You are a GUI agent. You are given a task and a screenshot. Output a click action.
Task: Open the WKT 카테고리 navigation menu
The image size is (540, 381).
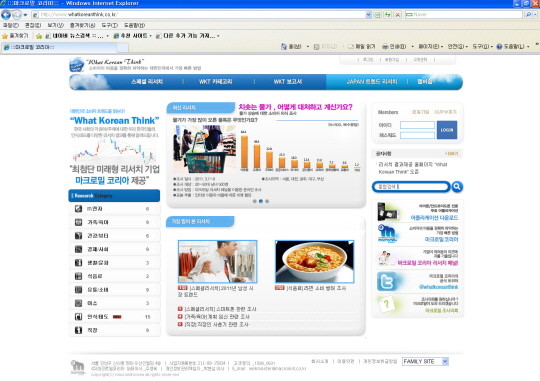click(x=216, y=82)
